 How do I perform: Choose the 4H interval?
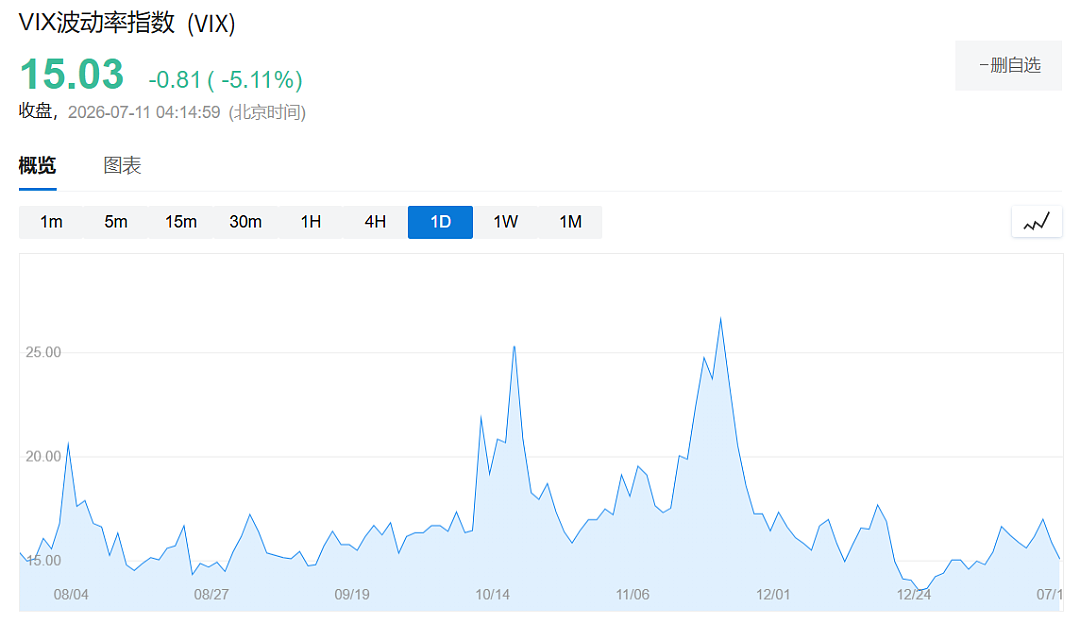click(x=375, y=222)
